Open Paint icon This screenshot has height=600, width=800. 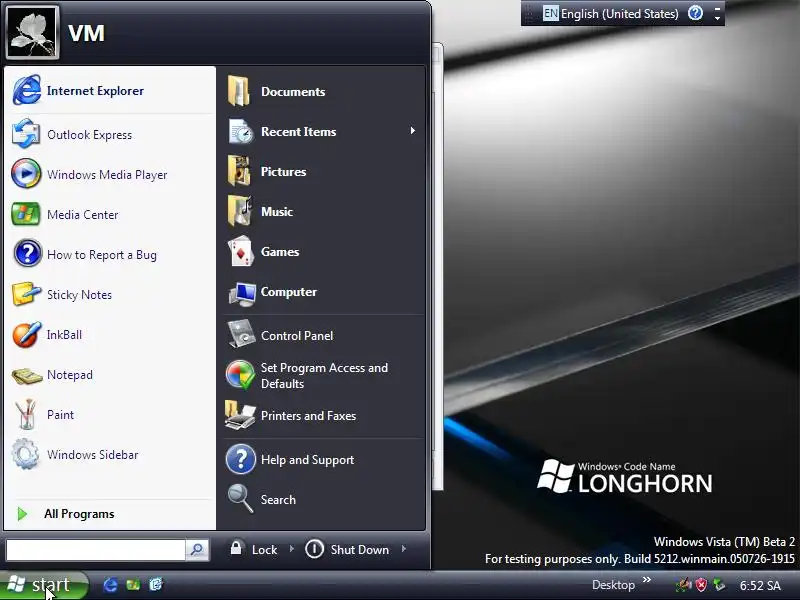26,414
